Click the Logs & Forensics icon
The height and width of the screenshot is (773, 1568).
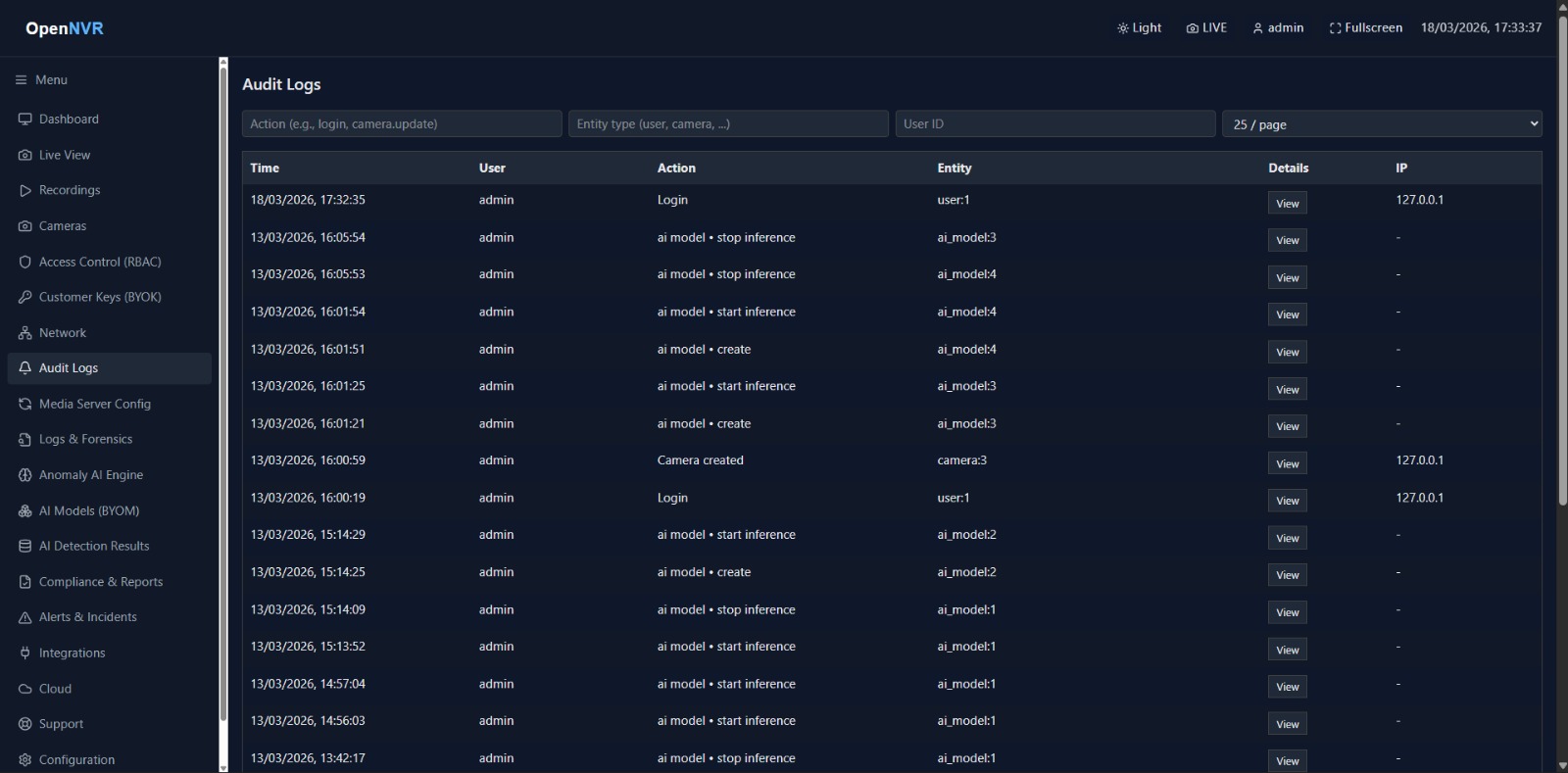(25, 440)
